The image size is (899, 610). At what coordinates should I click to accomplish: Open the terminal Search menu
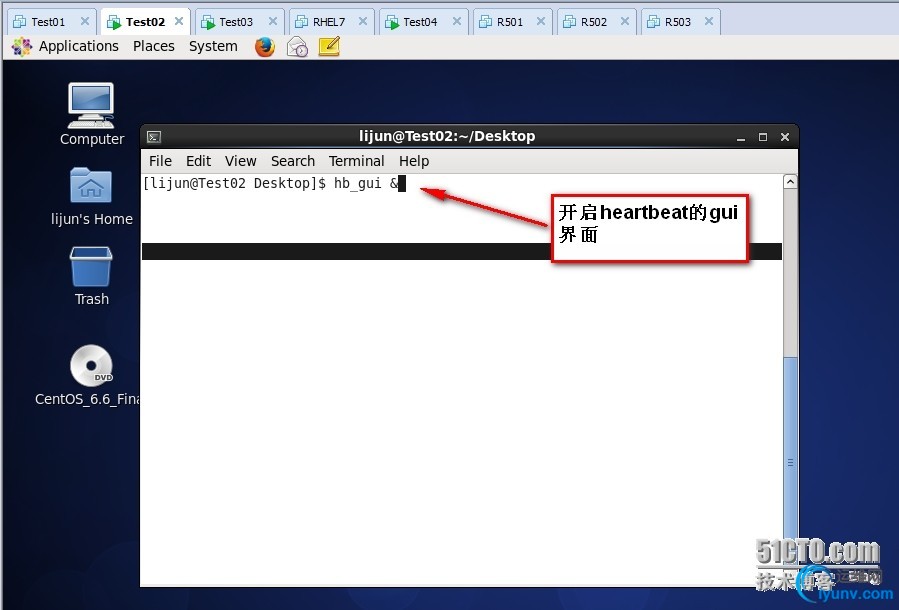tap(293, 161)
